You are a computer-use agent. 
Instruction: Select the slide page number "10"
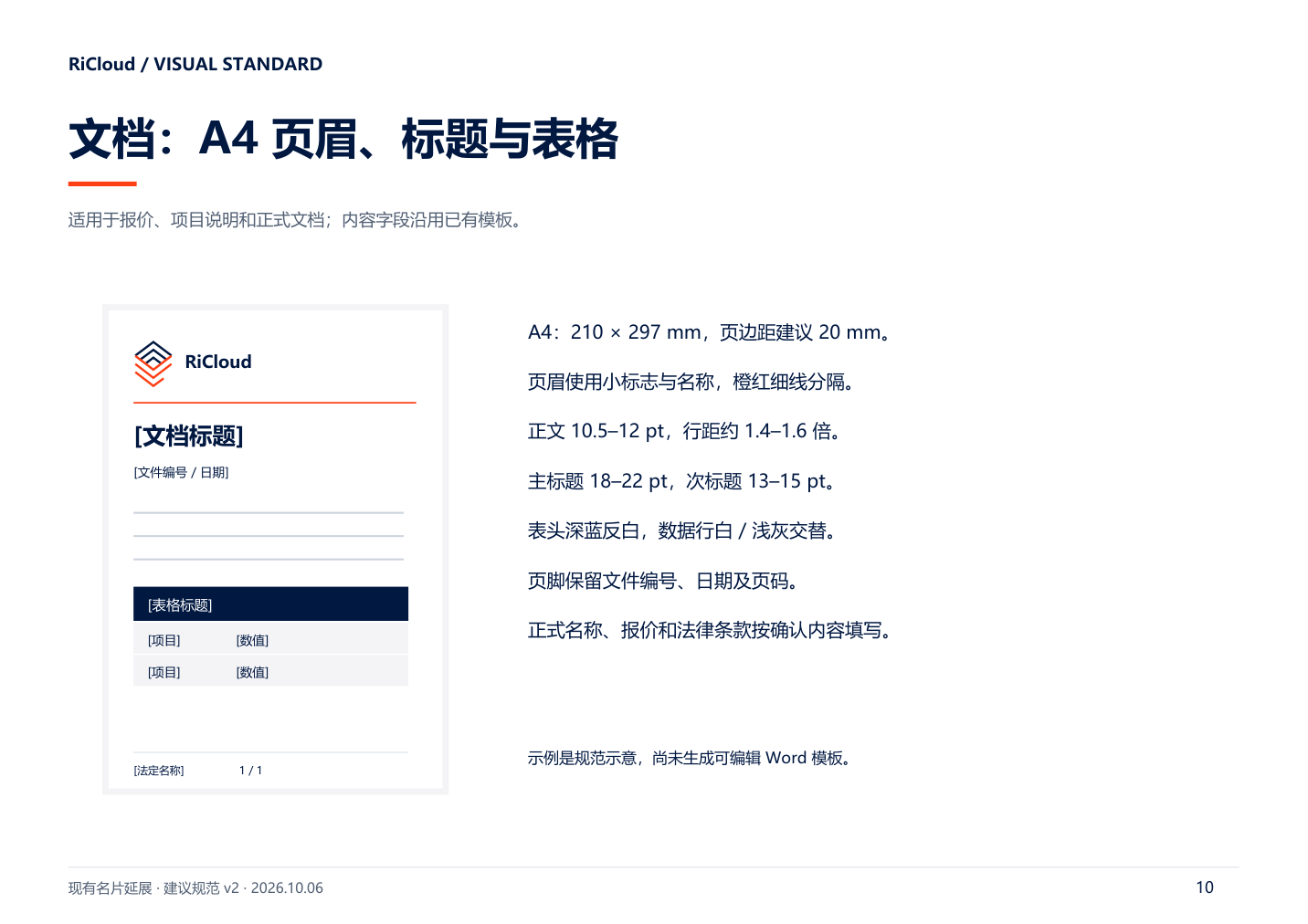pos(1205,887)
